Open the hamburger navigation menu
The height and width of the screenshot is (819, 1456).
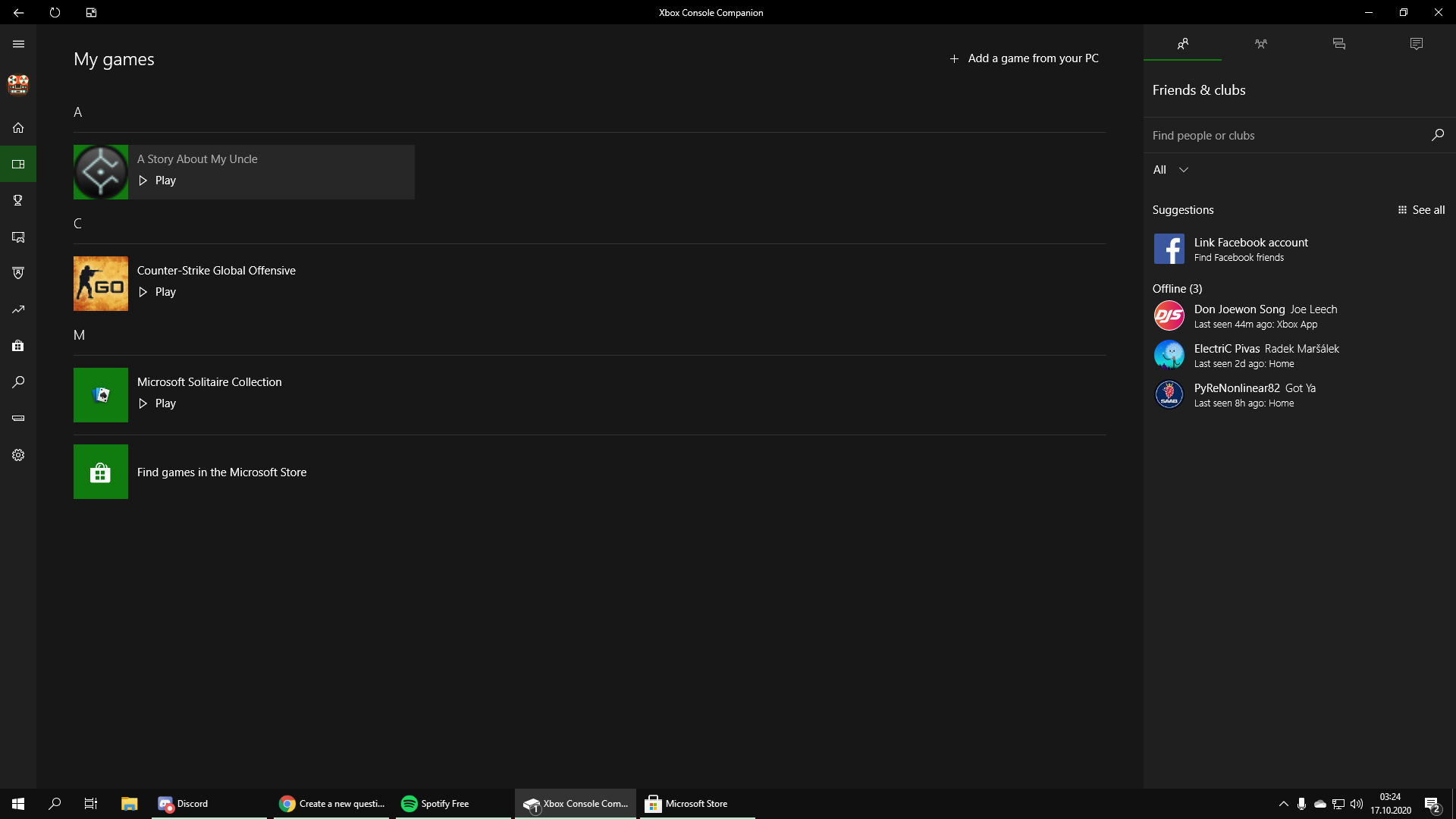click(x=18, y=44)
